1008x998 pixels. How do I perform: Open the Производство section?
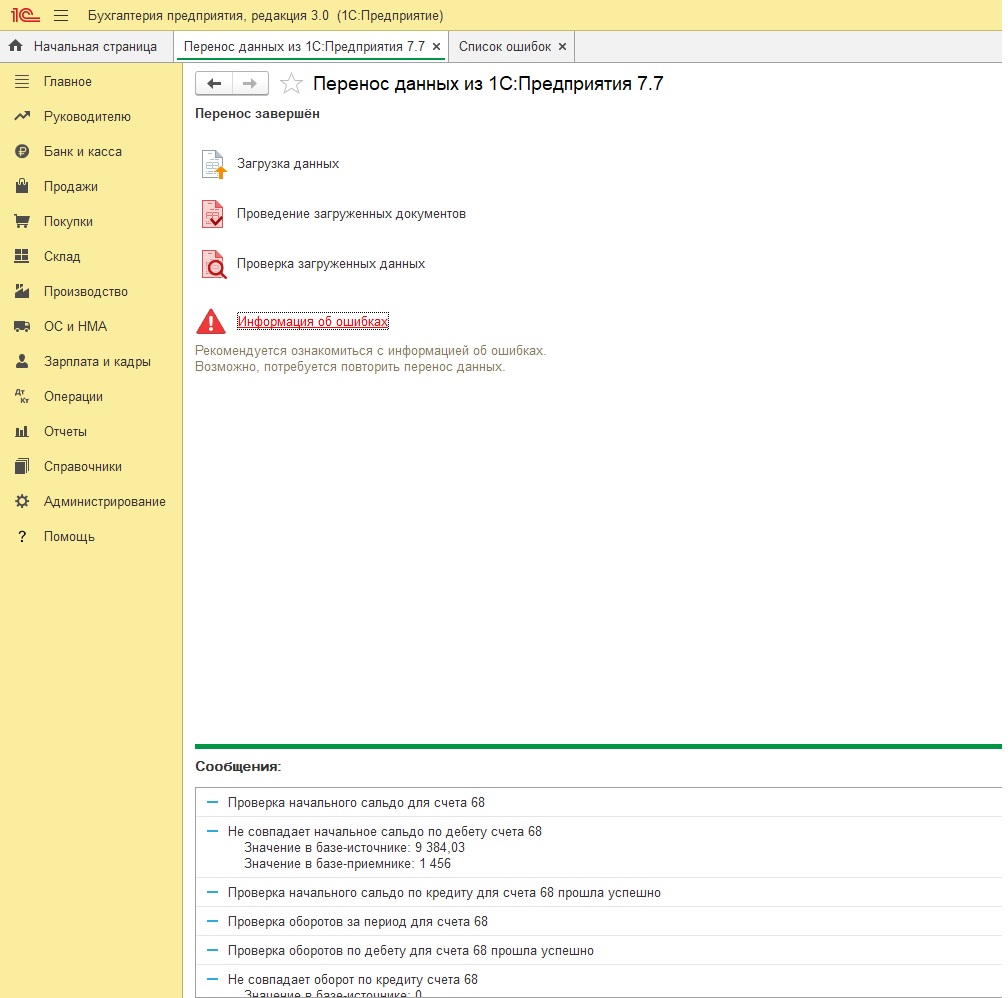[x=86, y=291]
